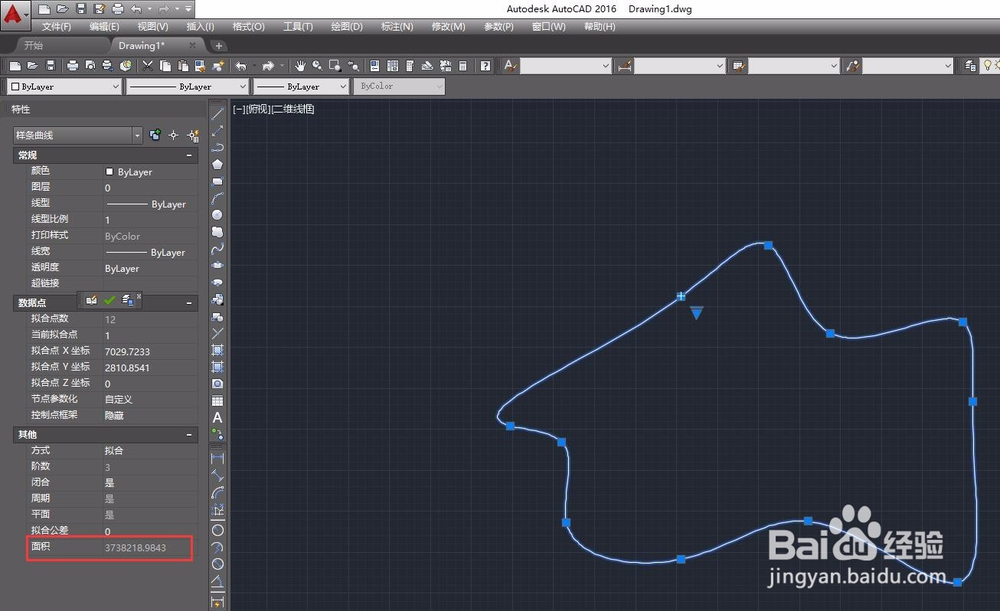1000x611 pixels.
Task: Click the [-] viewport control
Action: pos(239,109)
